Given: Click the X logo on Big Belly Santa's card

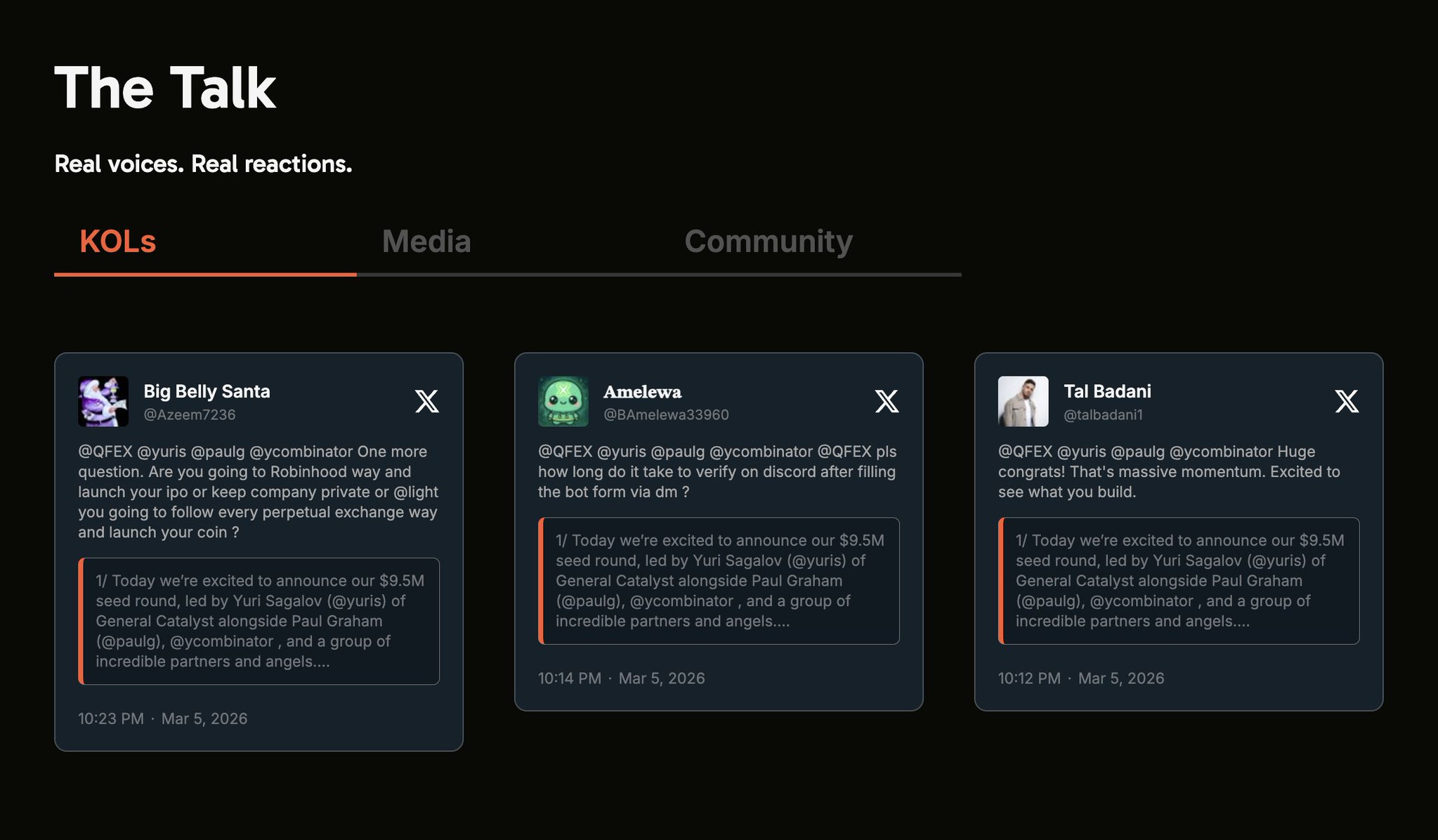Looking at the screenshot, I should pyautogui.click(x=426, y=401).
